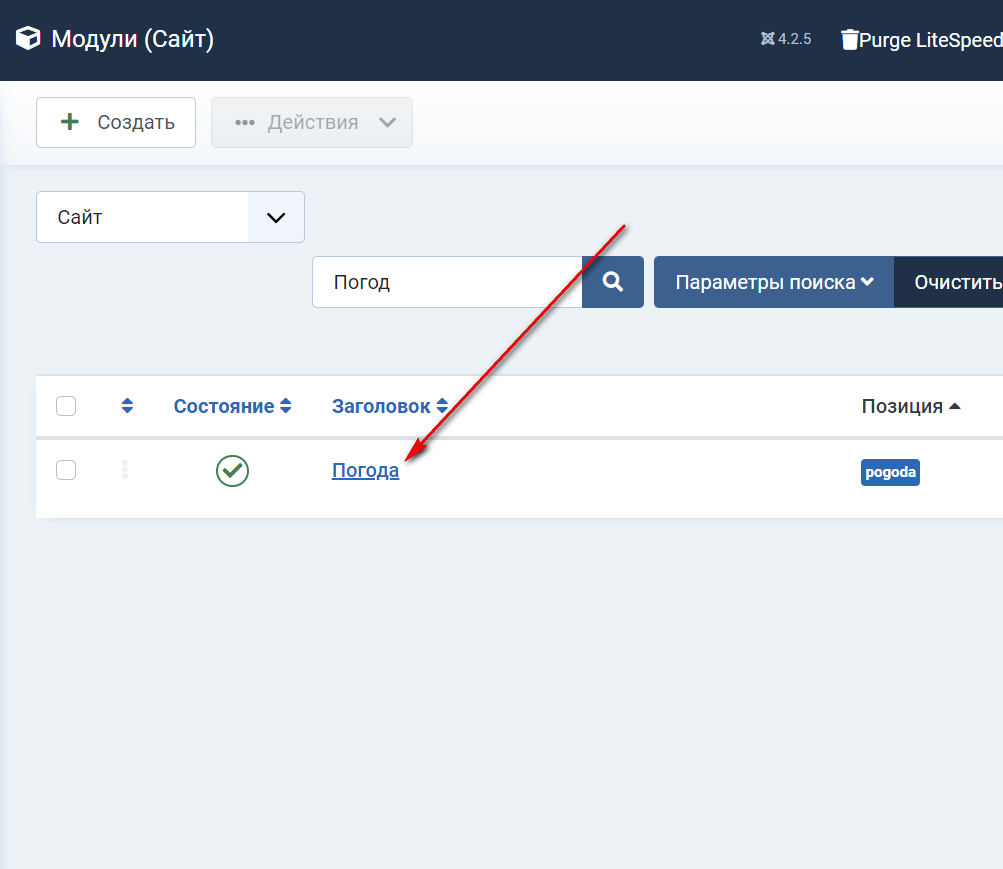Sort table by Состояние column
Screen dimensions: 1003x869
(x=232, y=406)
